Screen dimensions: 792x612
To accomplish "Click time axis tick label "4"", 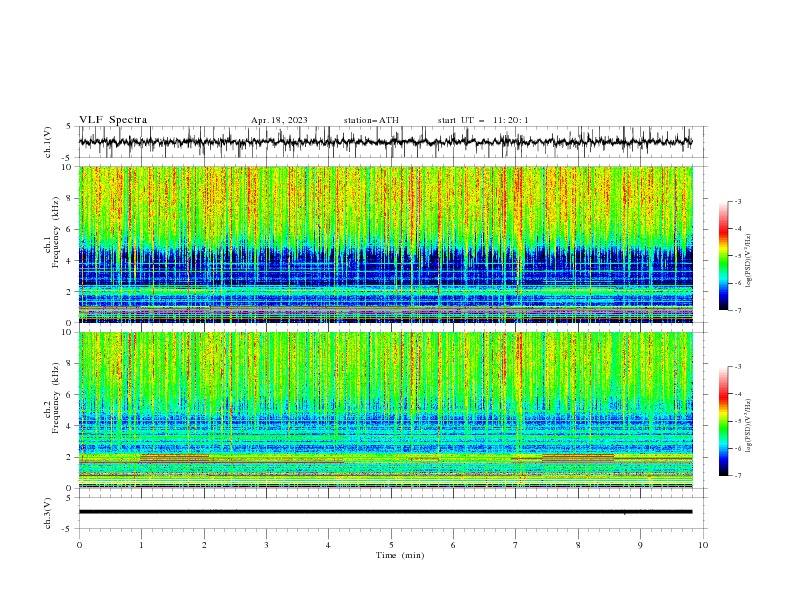I will pos(328,545).
